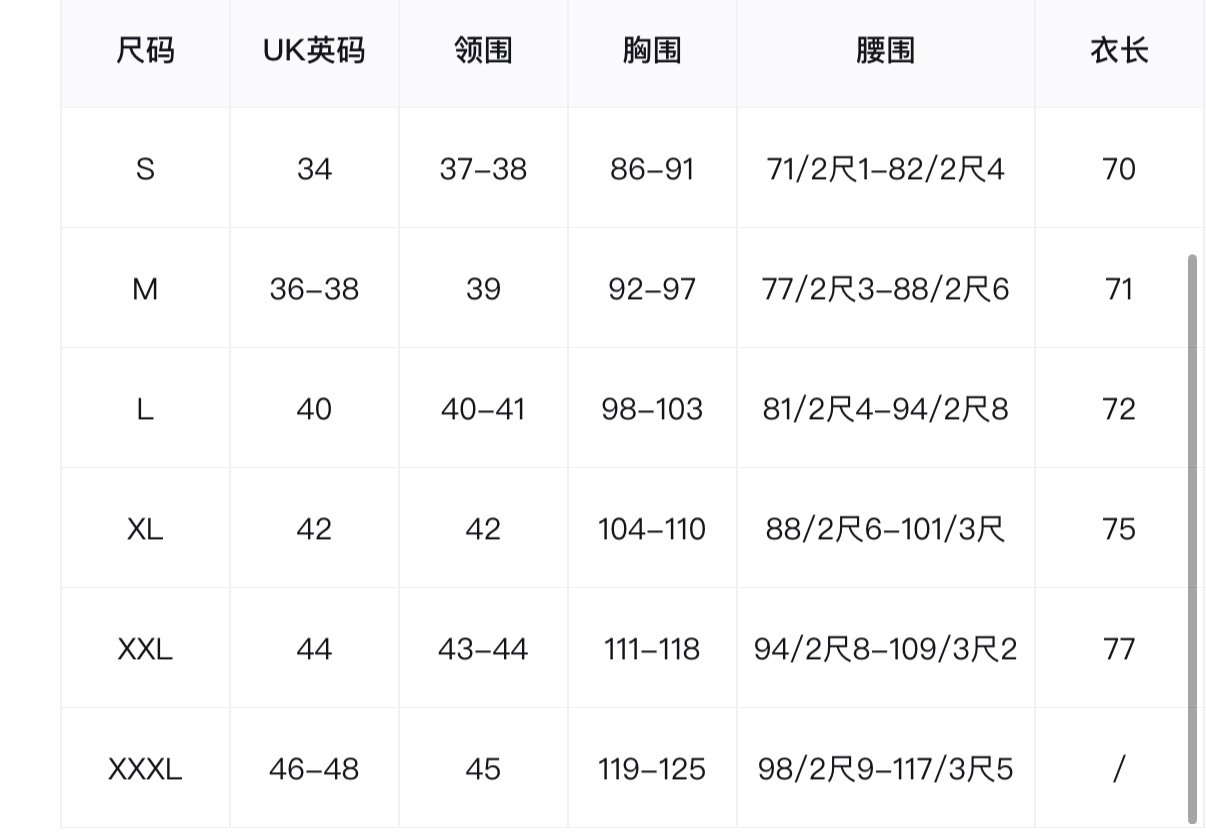
Task: Click the 腰围 column header
Action: (x=885, y=51)
